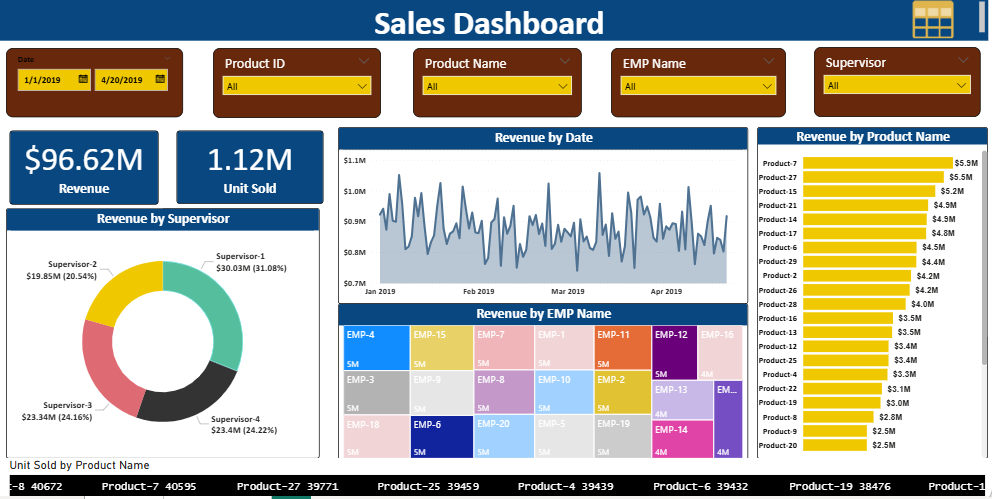
Task: Click the chevron above the Supervisor slicer
Action: point(963,60)
